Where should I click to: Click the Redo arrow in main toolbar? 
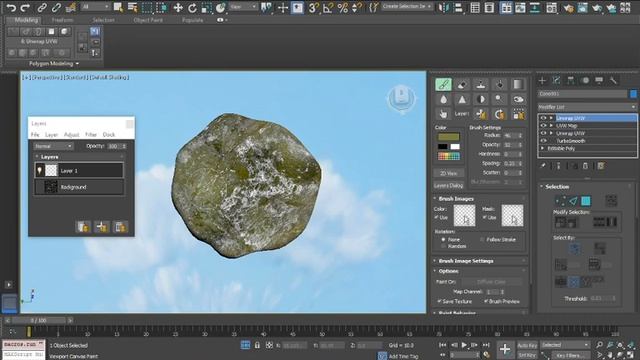25,7
